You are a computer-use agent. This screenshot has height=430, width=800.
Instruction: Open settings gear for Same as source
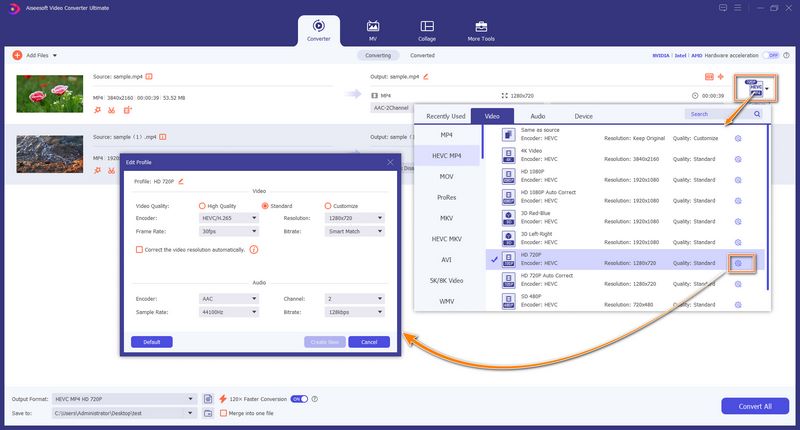tap(738, 138)
